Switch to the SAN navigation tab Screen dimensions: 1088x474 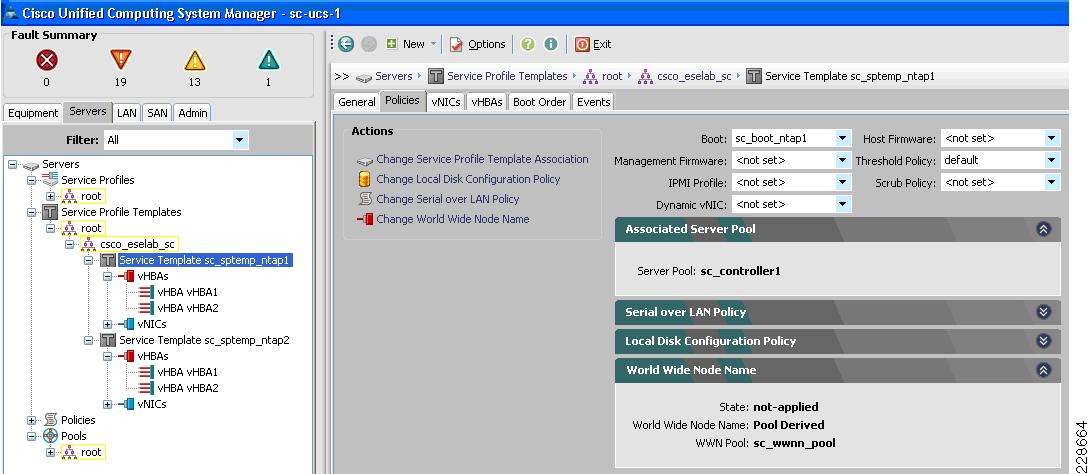click(x=158, y=112)
